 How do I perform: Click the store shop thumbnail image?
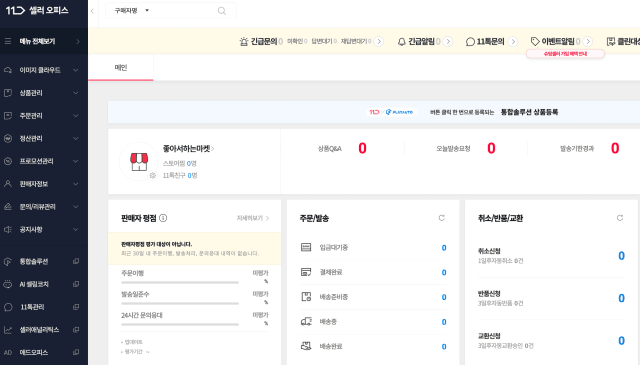(139, 162)
